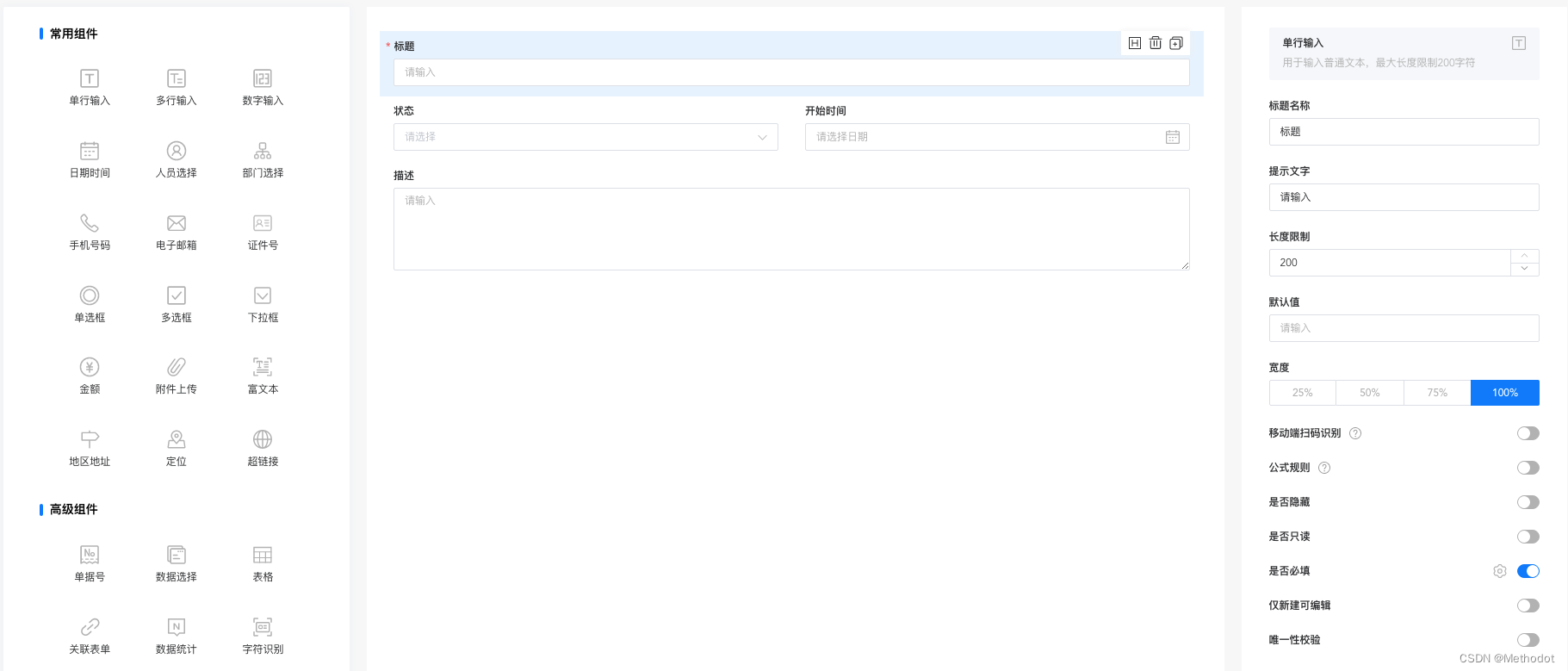Open the 状态 dropdown on the form canvas
Screen dimensions: 1568x671
(x=586, y=137)
